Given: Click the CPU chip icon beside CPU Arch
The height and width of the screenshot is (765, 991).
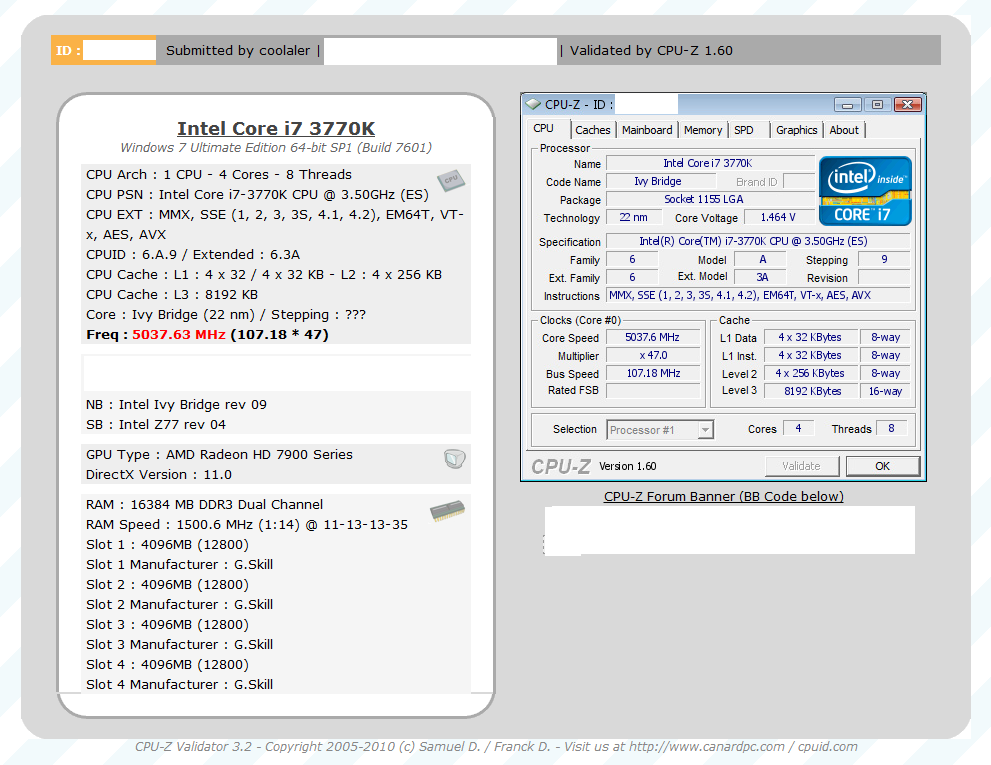Looking at the screenshot, I should pyautogui.click(x=451, y=181).
